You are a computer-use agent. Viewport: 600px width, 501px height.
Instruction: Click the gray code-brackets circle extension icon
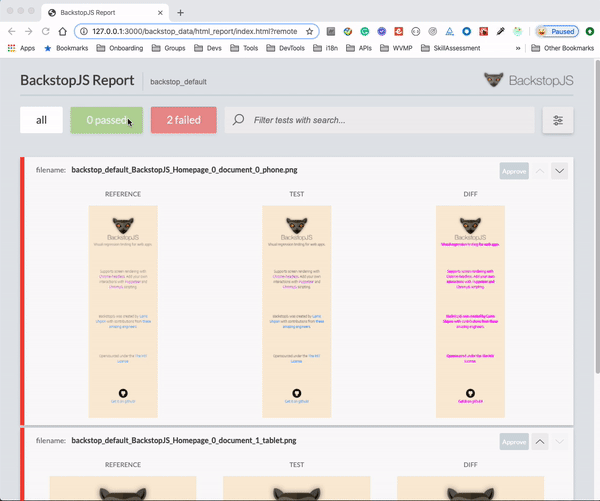416,31
